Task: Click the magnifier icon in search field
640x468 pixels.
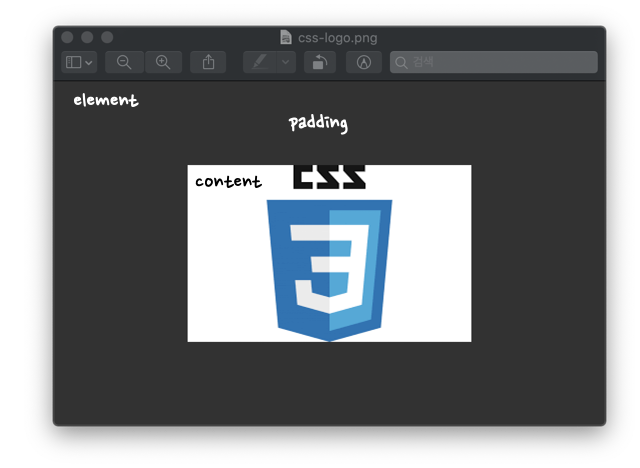Action: [401, 63]
